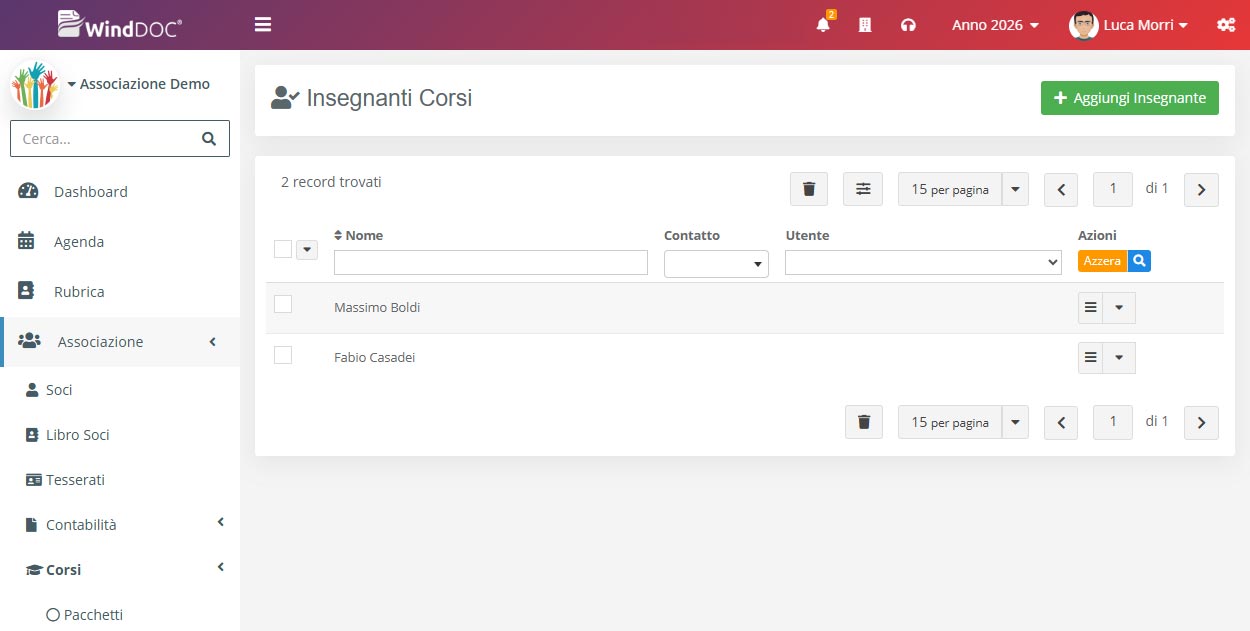Click the Cerca search input field
Image resolution: width=1250 pixels, height=631 pixels.
coord(105,138)
